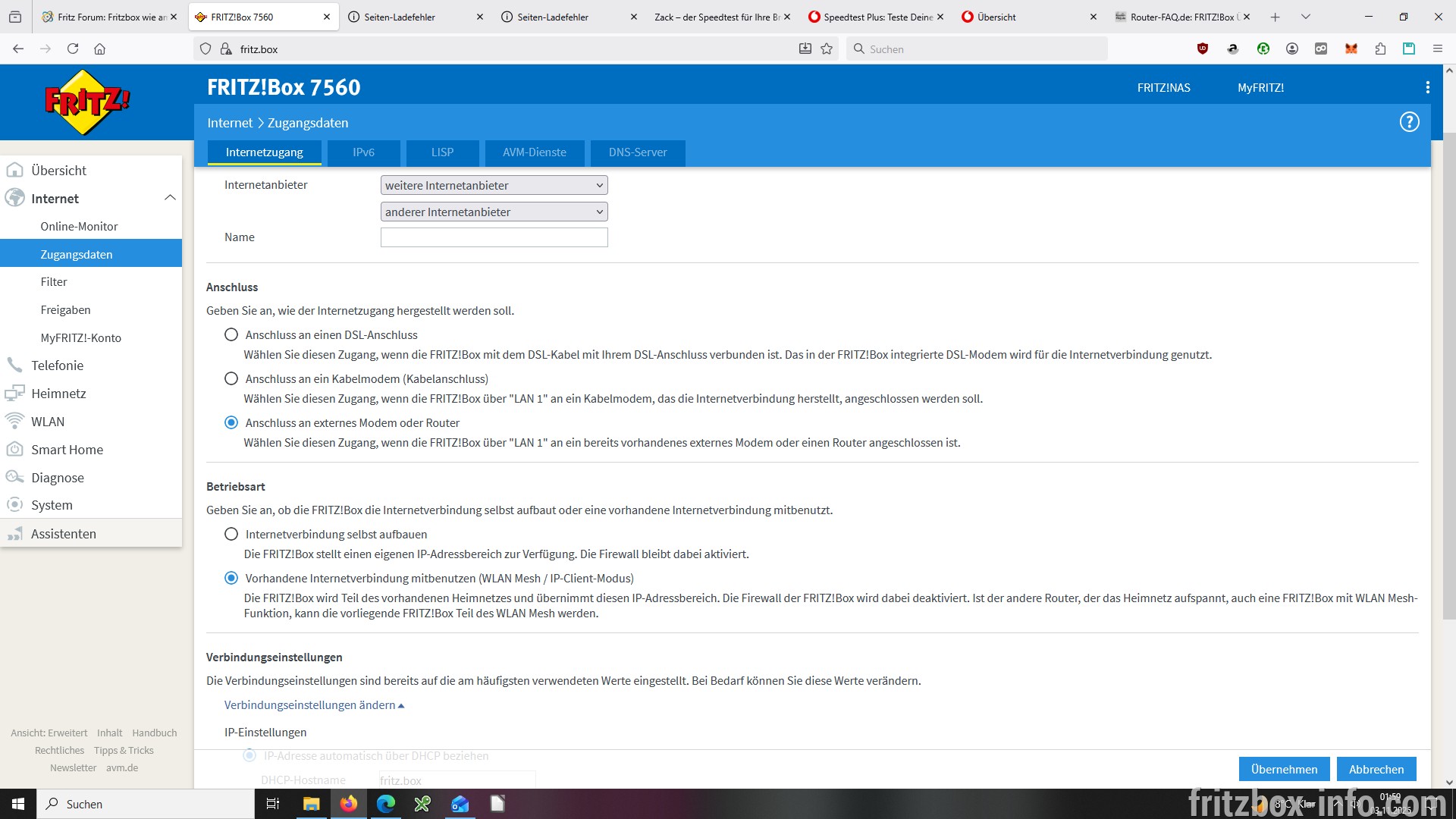Bookmark this page with the star icon
The image size is (1456, 819).
827,49
